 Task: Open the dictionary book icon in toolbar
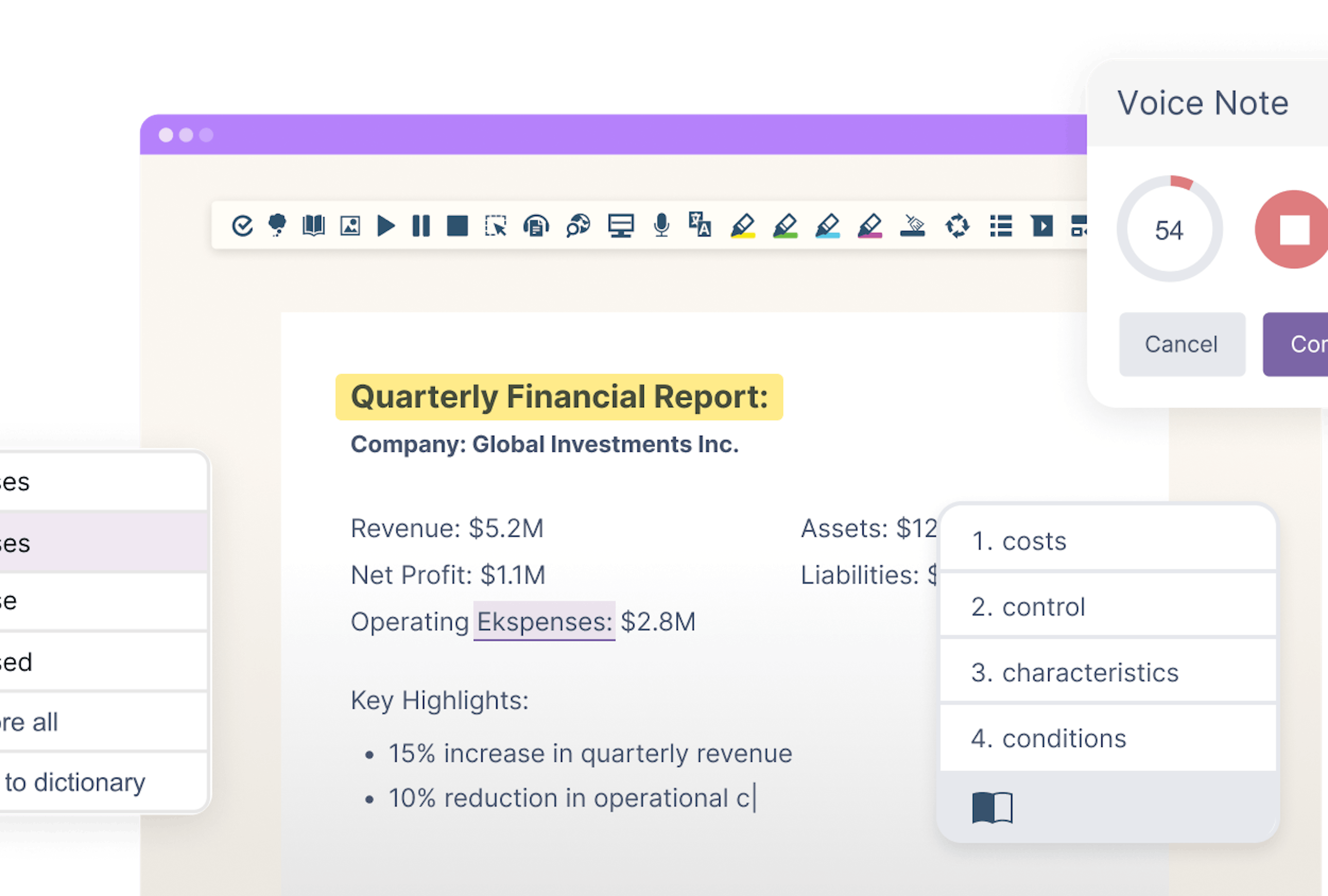pyautogui.click(x=313, y=226)
